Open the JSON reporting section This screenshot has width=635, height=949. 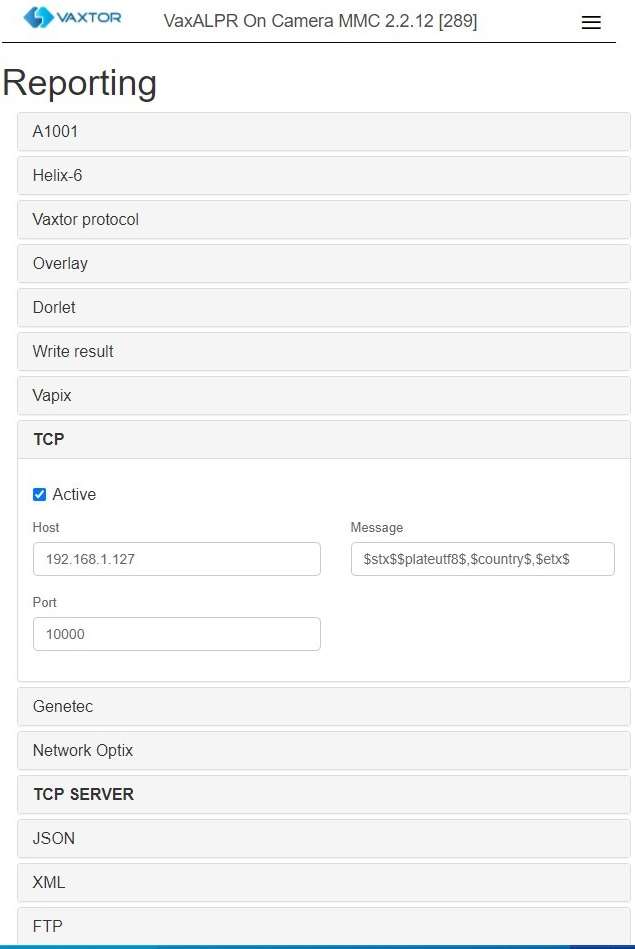pyautogui.click(x=317, y=838)
